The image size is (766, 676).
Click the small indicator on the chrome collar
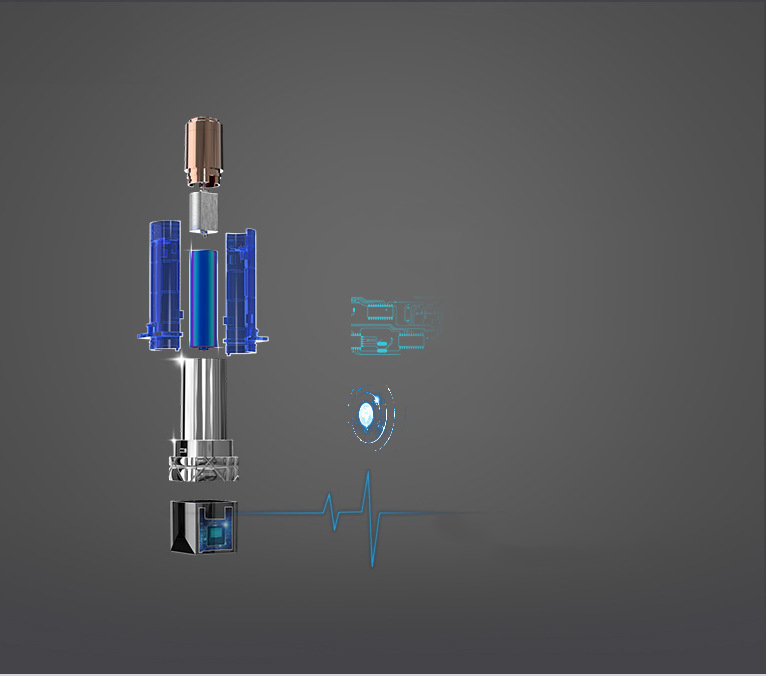(184, 450)
